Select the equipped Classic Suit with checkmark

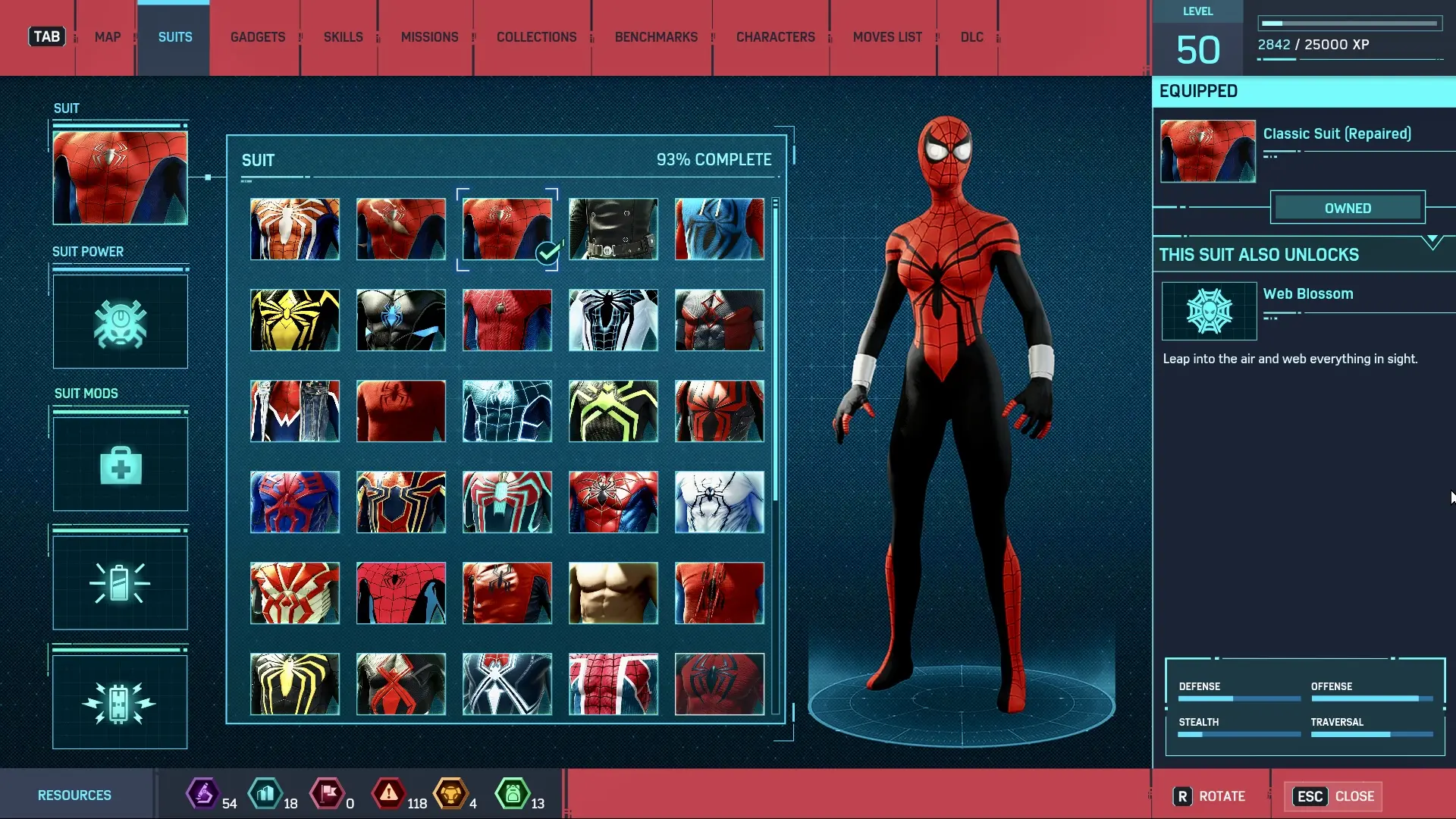[507, 229]
